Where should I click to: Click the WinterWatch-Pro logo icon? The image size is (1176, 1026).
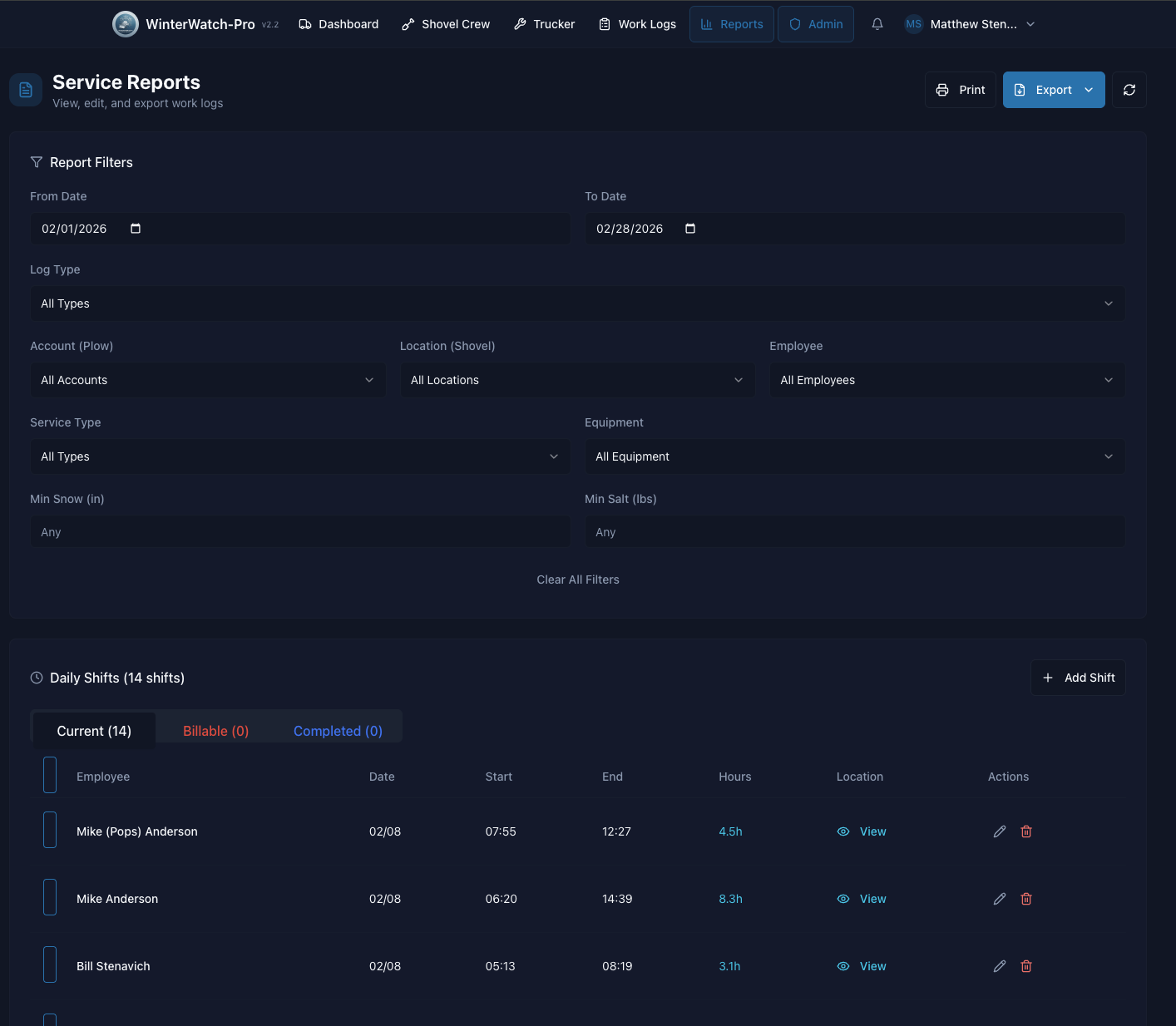[x=126, y=24]
